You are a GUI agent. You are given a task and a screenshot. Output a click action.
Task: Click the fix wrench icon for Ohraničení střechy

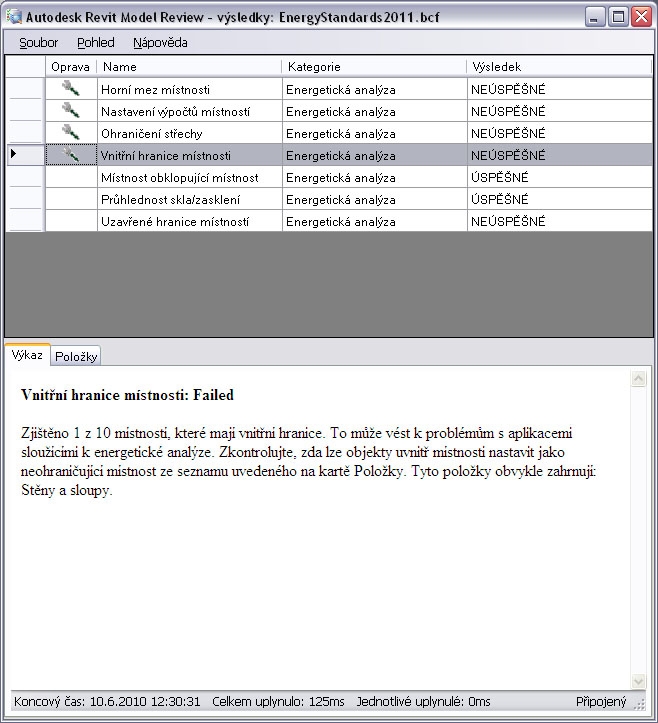click(71, 132)
